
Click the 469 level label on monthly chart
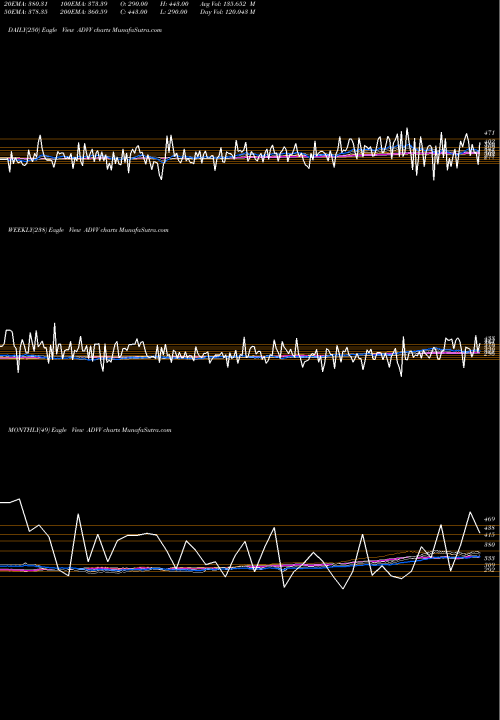489,519
